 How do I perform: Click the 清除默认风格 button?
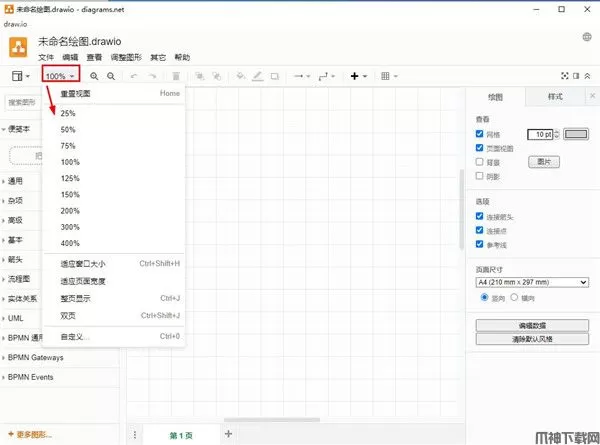(531, 339)
